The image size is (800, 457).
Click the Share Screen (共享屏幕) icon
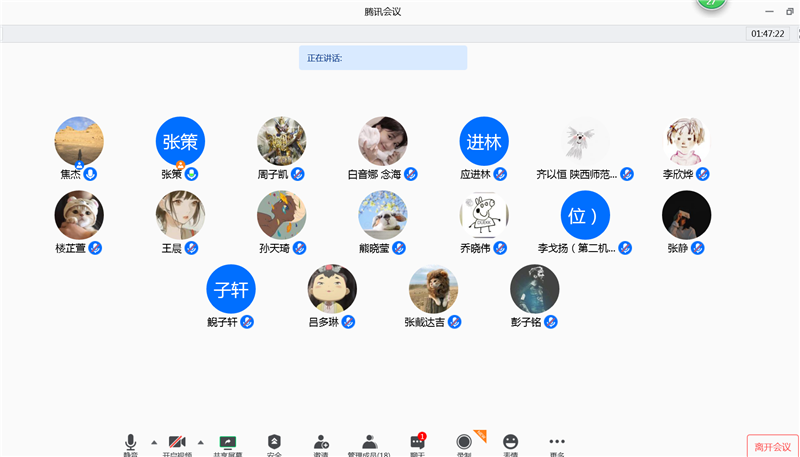227,443
